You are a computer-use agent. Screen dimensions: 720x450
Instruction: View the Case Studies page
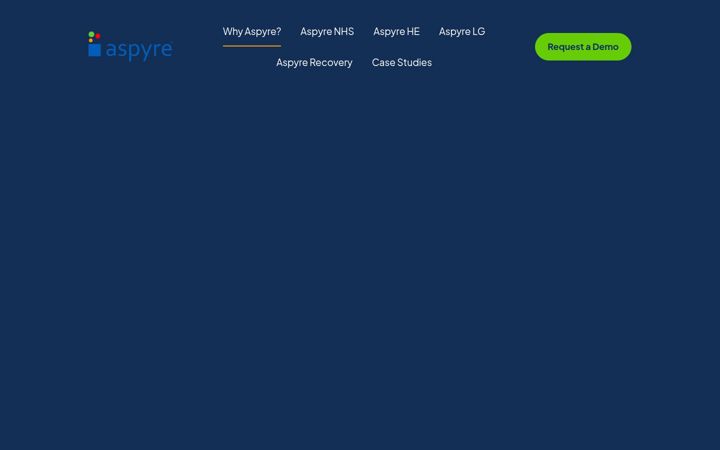[x=402, y=62]
